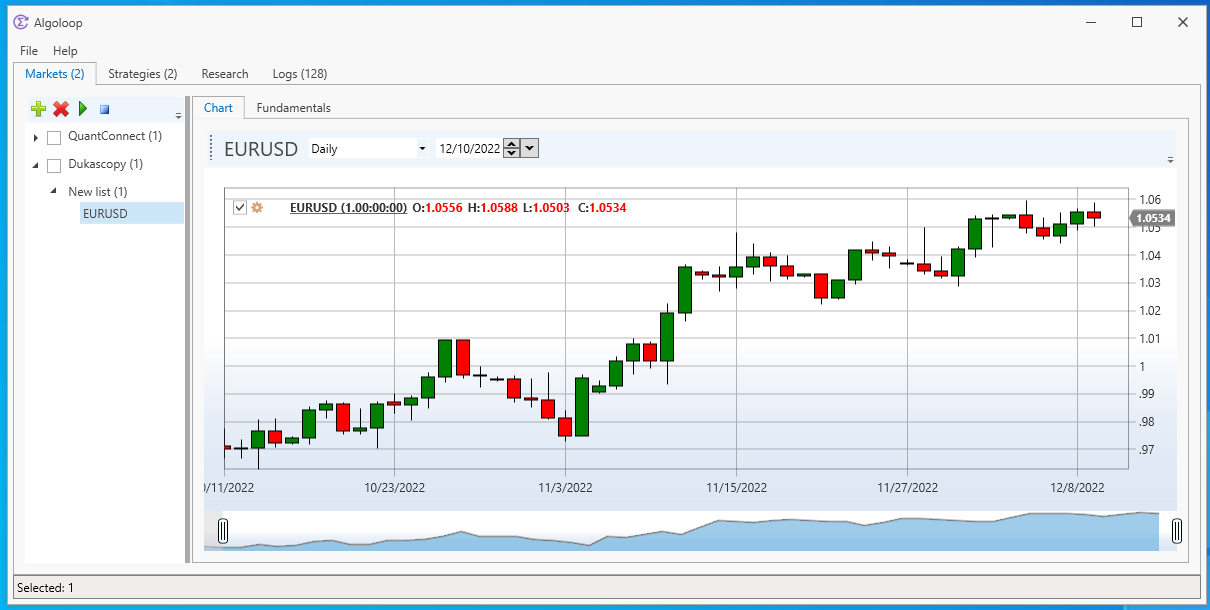
Task: Expand the QuantConnect tree node
Action: (x=36, y=137)
